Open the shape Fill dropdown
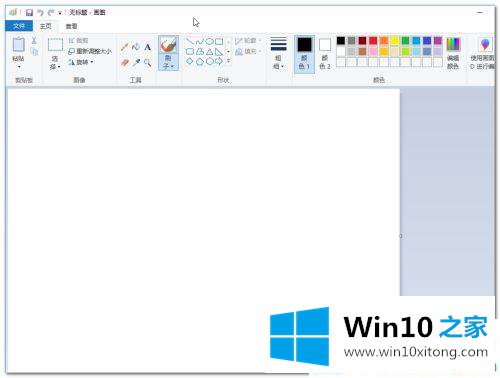 pyautogui.click(x=248, y=52)
